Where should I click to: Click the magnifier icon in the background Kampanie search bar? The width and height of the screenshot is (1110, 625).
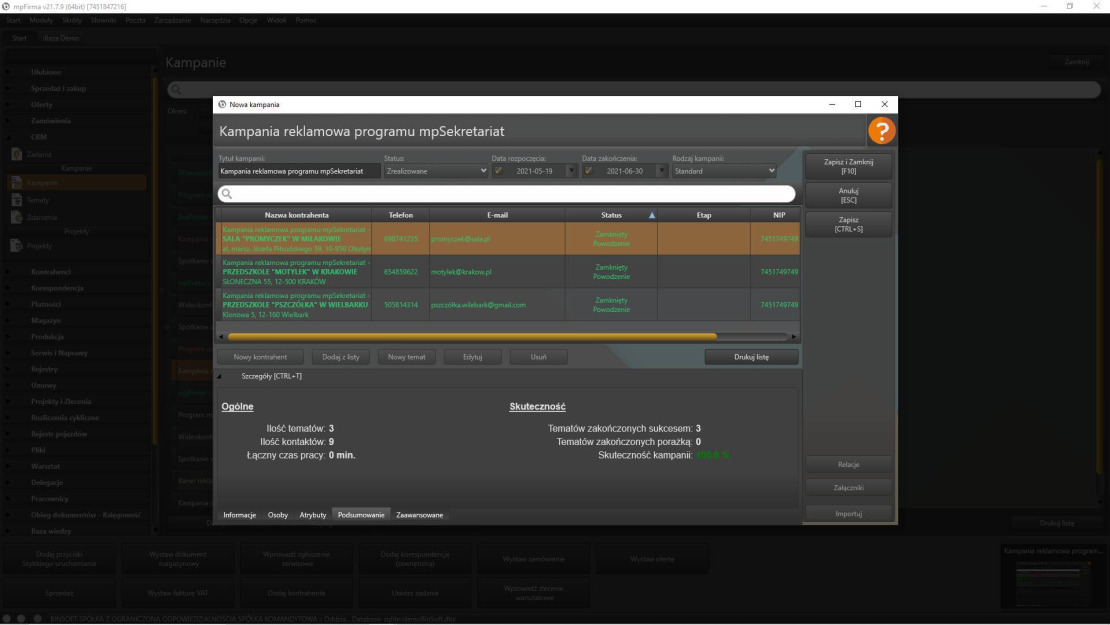[x=176, y=90]
